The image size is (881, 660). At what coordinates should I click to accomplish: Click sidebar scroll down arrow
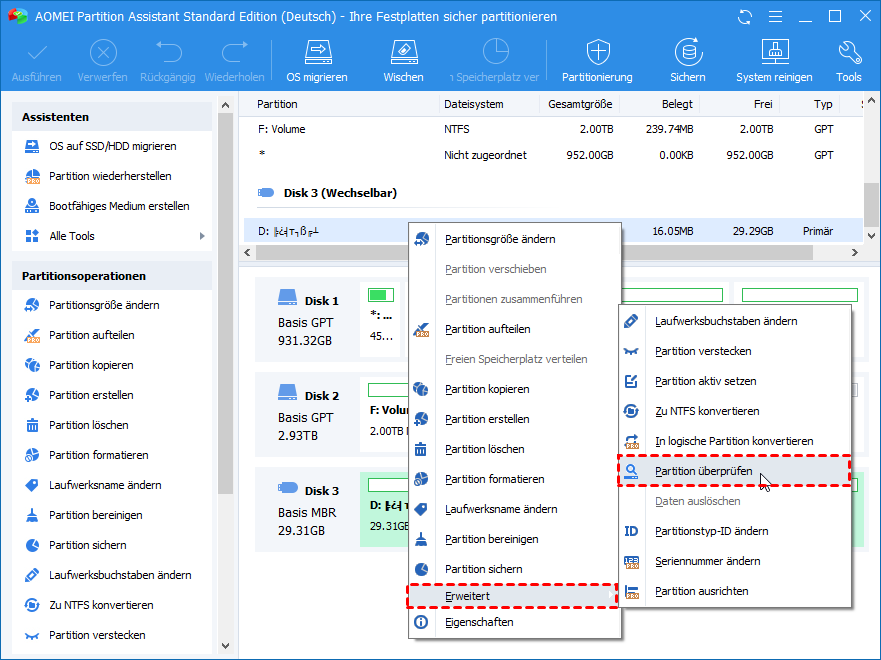click(225, 646)
